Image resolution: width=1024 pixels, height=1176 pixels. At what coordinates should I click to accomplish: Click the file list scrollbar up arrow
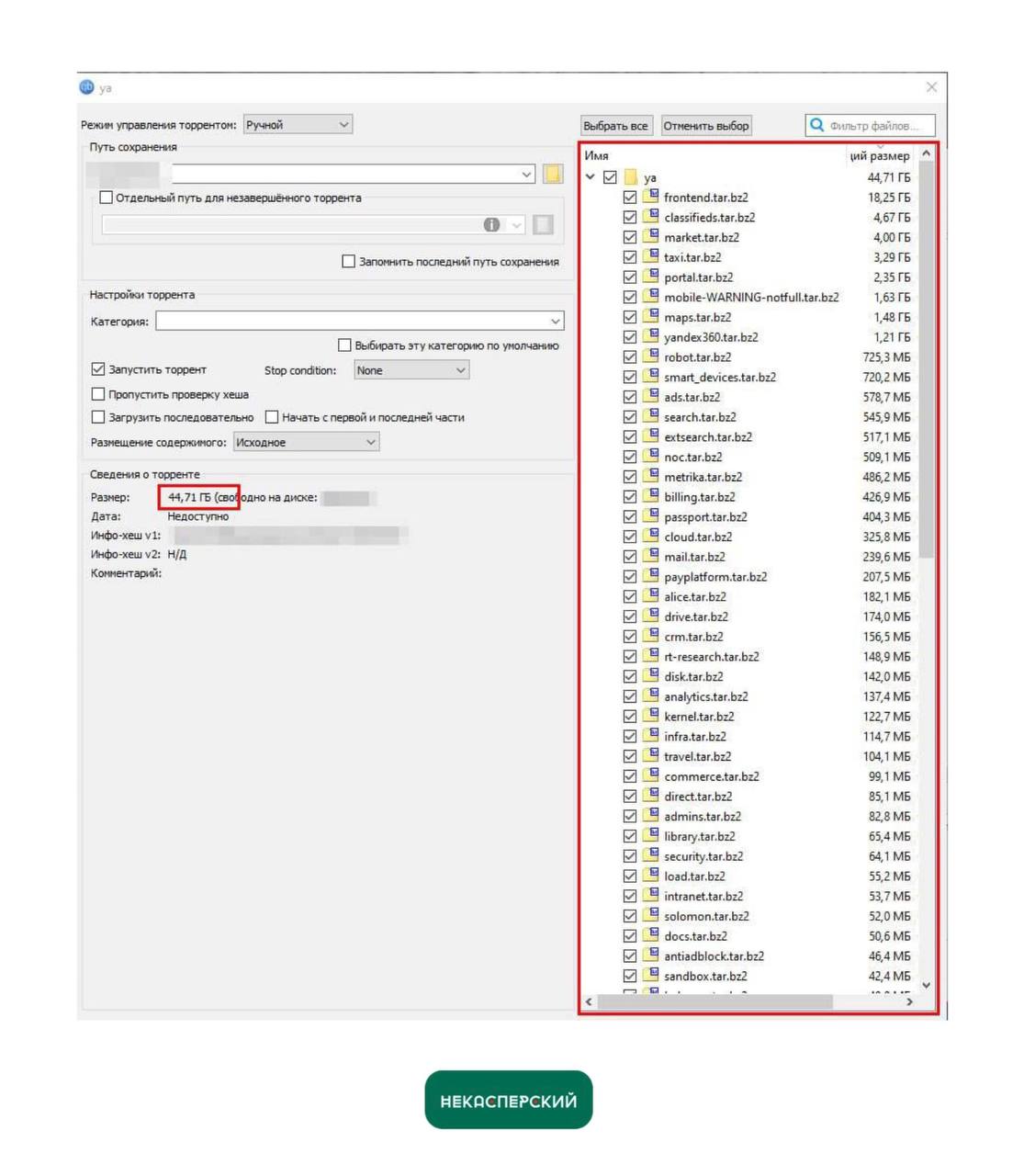pyautogui.click(x=926, y=154)
